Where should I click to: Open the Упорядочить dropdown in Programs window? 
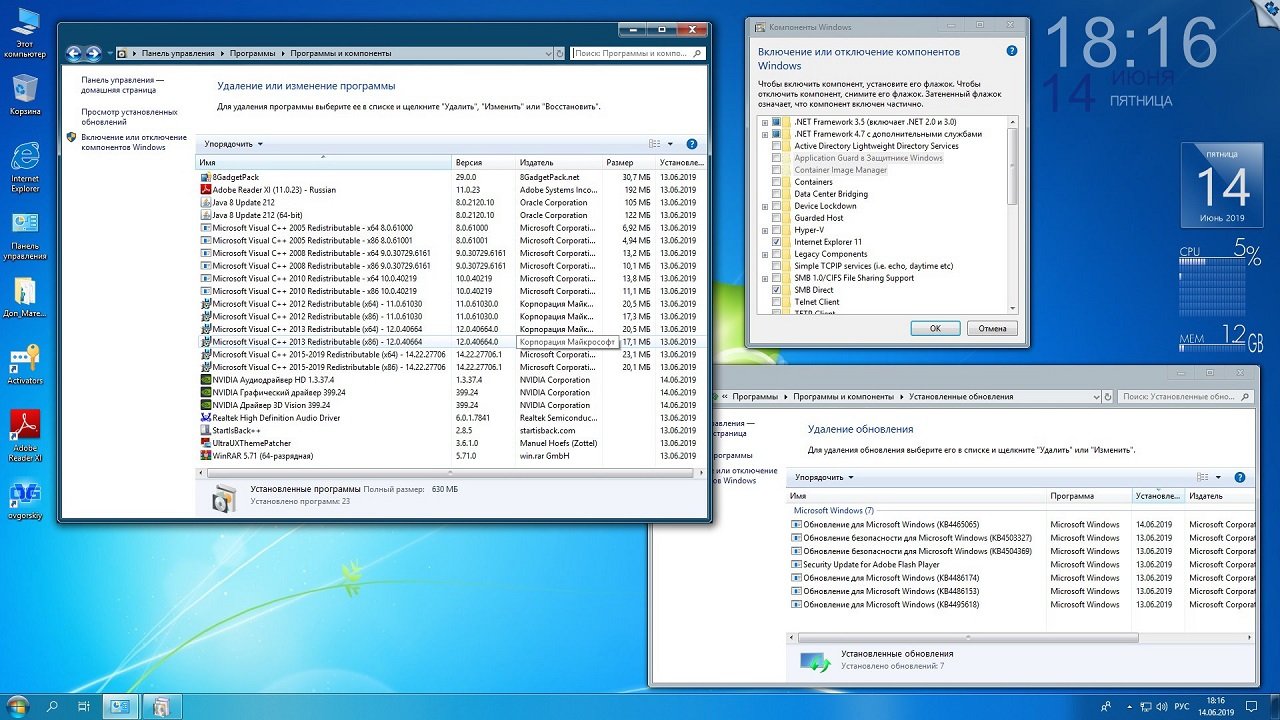pos(233,144)
